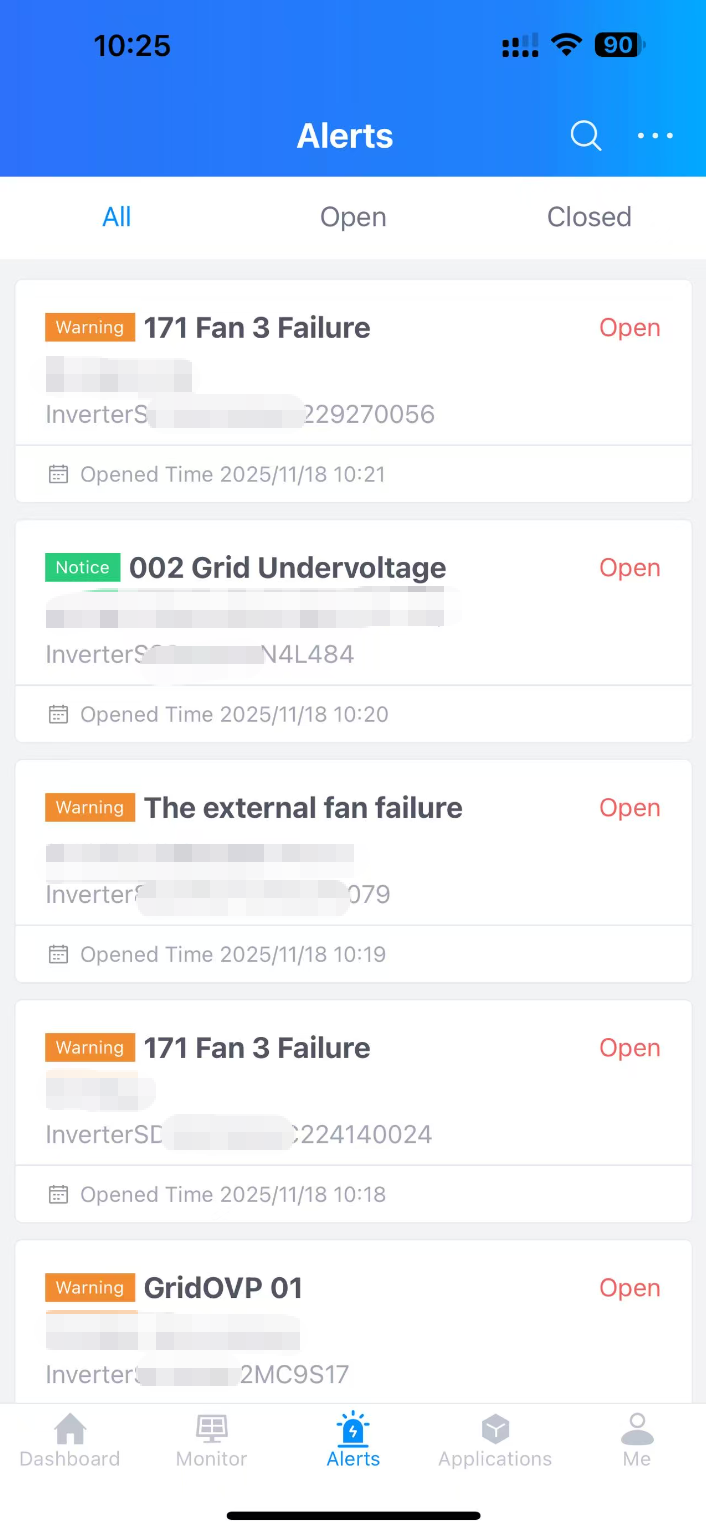
Task: Open the 002 Grid Undervoltage alert
Action: pyautogui.click(x=288, y=568)
